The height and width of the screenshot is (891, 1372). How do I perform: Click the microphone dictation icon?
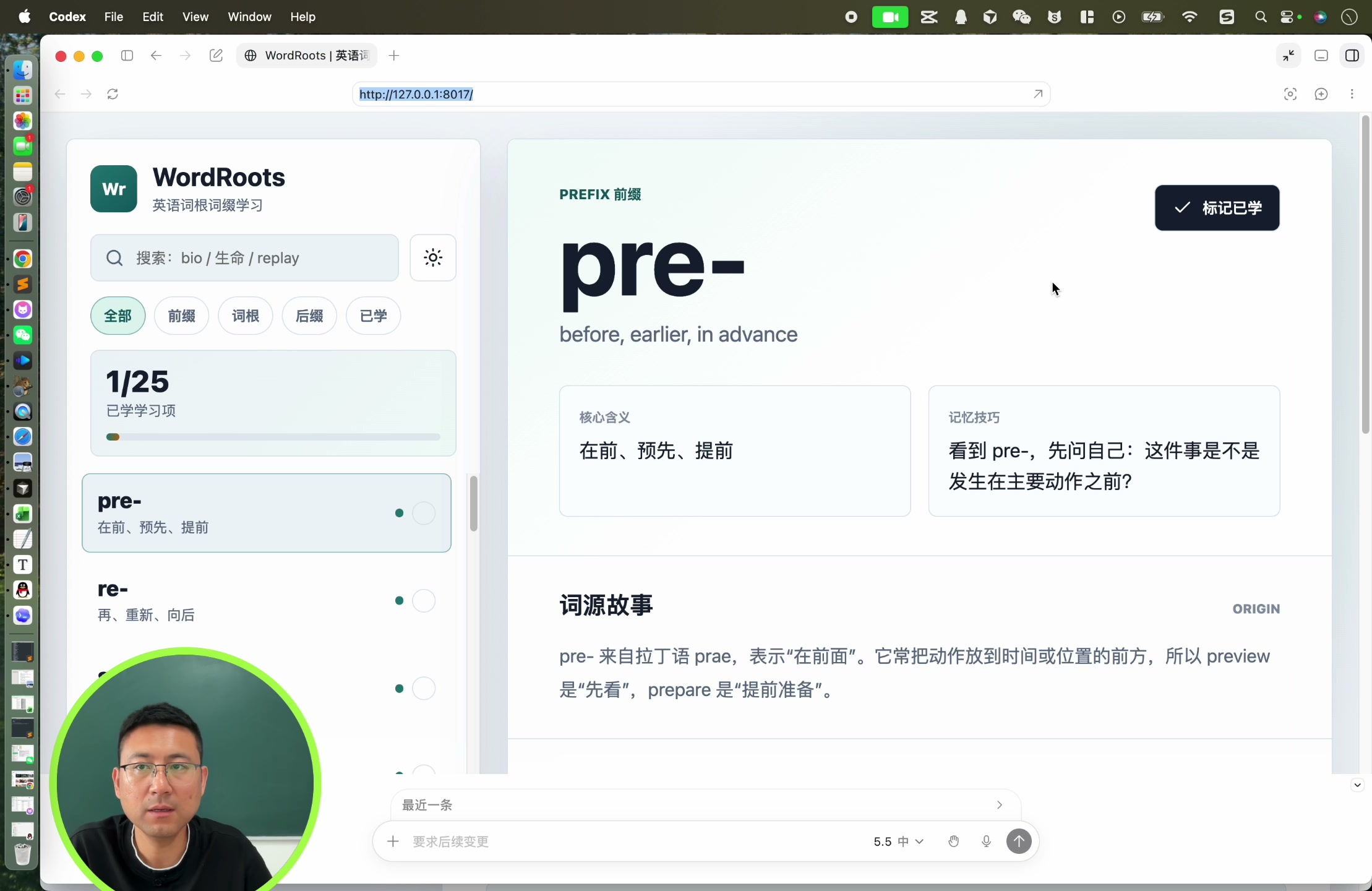click(987, 841)
